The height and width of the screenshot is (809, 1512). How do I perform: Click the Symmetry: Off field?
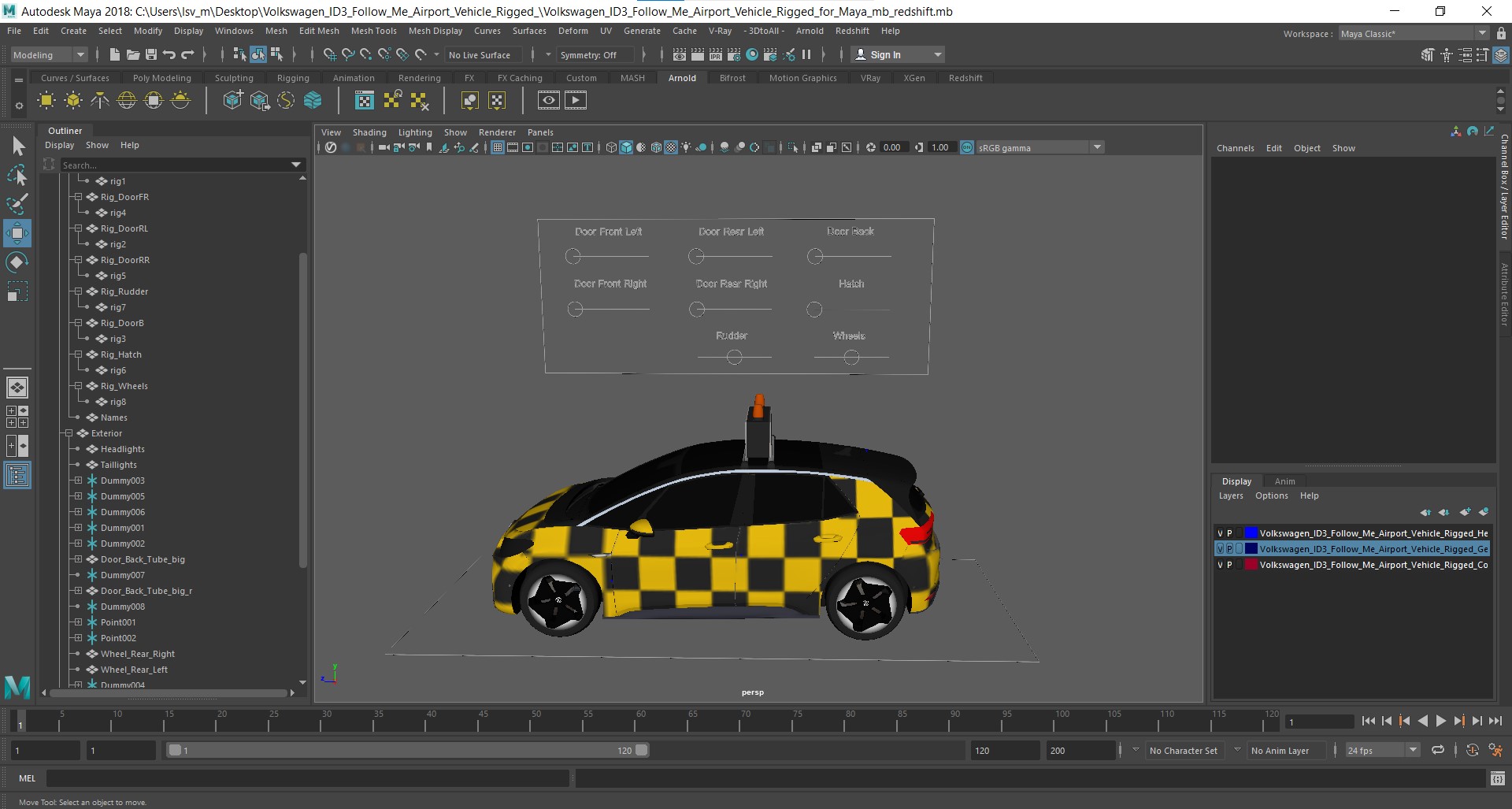point(595,55)
